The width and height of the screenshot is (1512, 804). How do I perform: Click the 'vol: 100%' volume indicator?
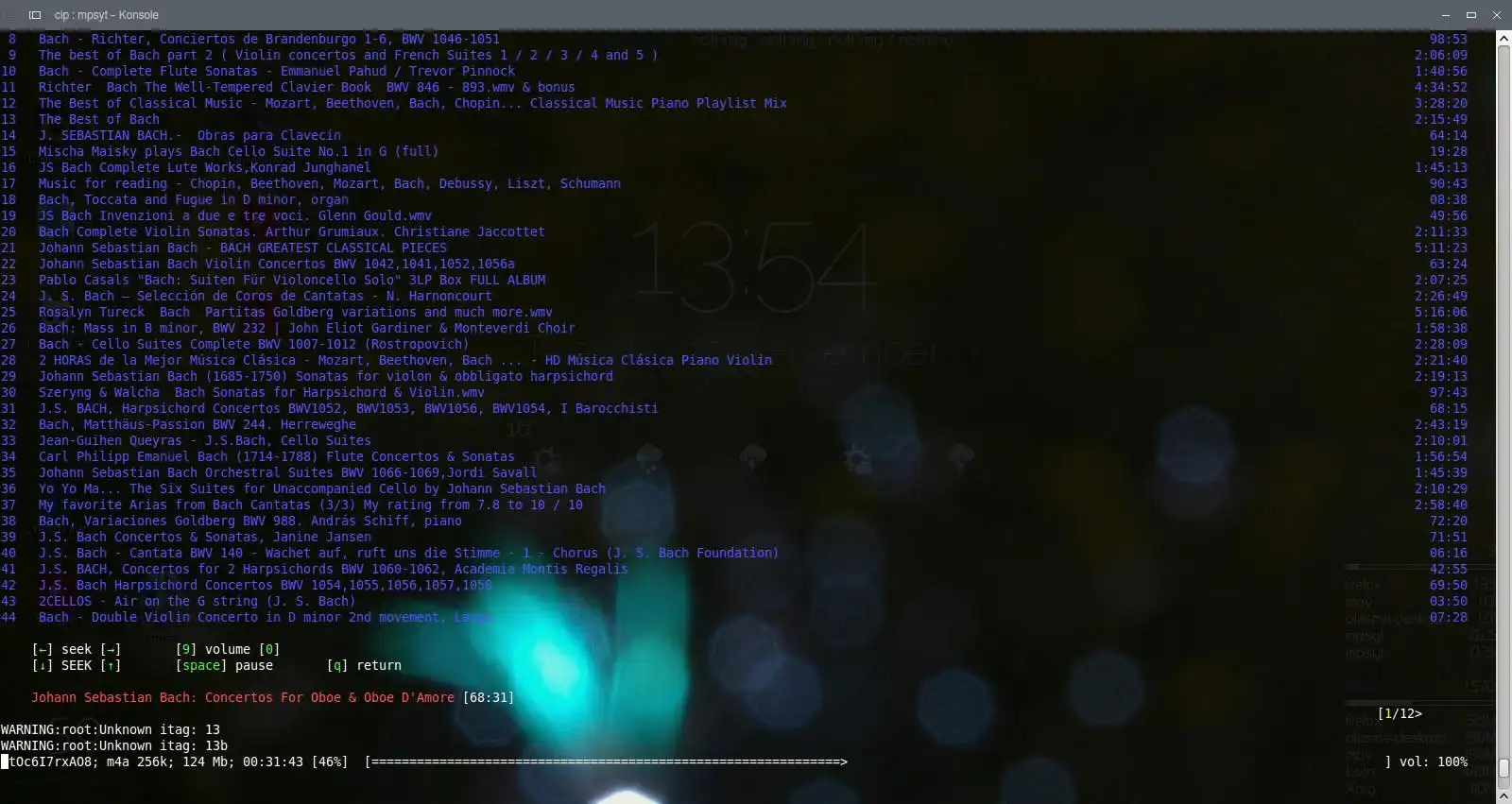pos(1434,761)
